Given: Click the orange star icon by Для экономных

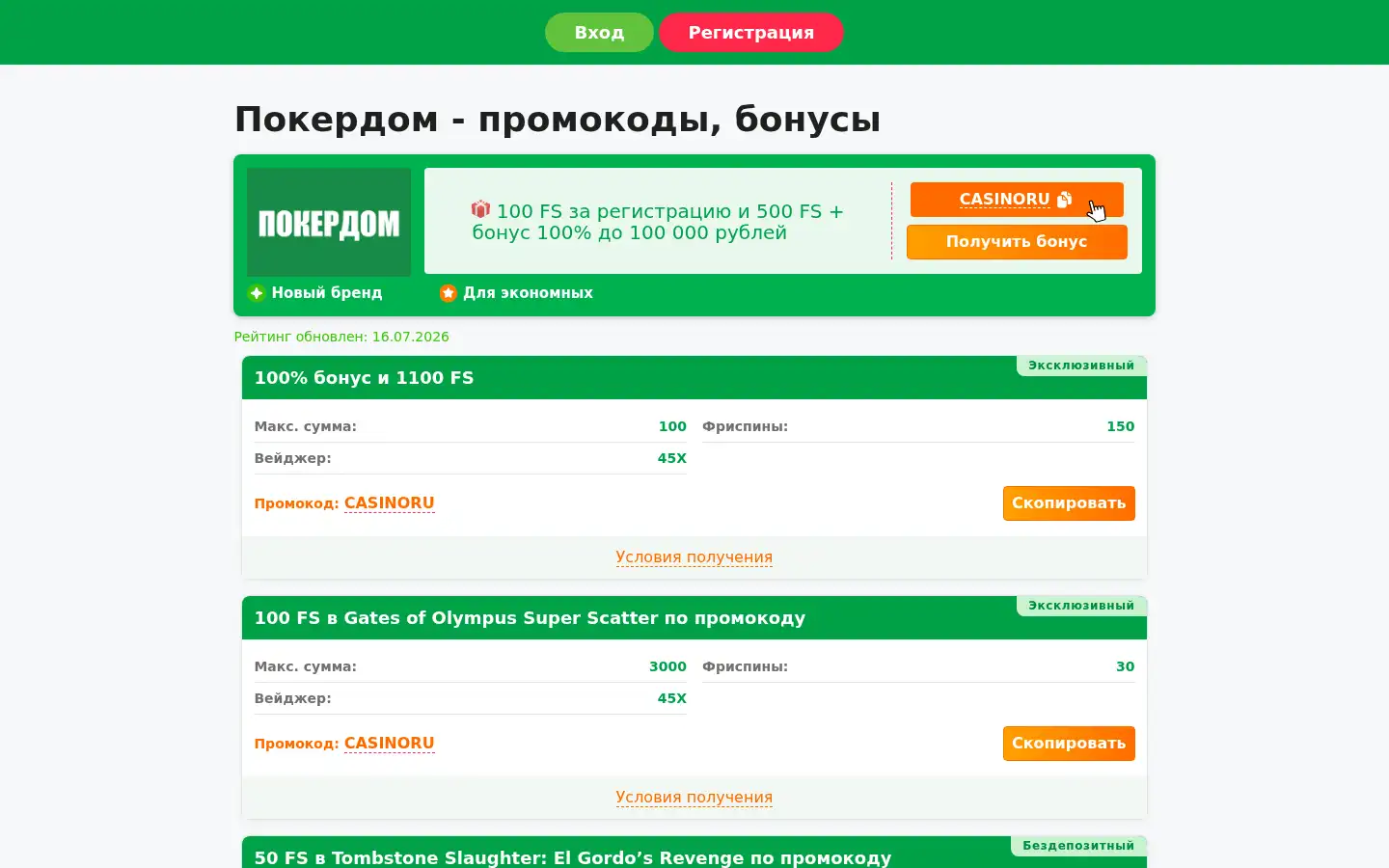Looking at the screenshot, I should tap(448, 293).
